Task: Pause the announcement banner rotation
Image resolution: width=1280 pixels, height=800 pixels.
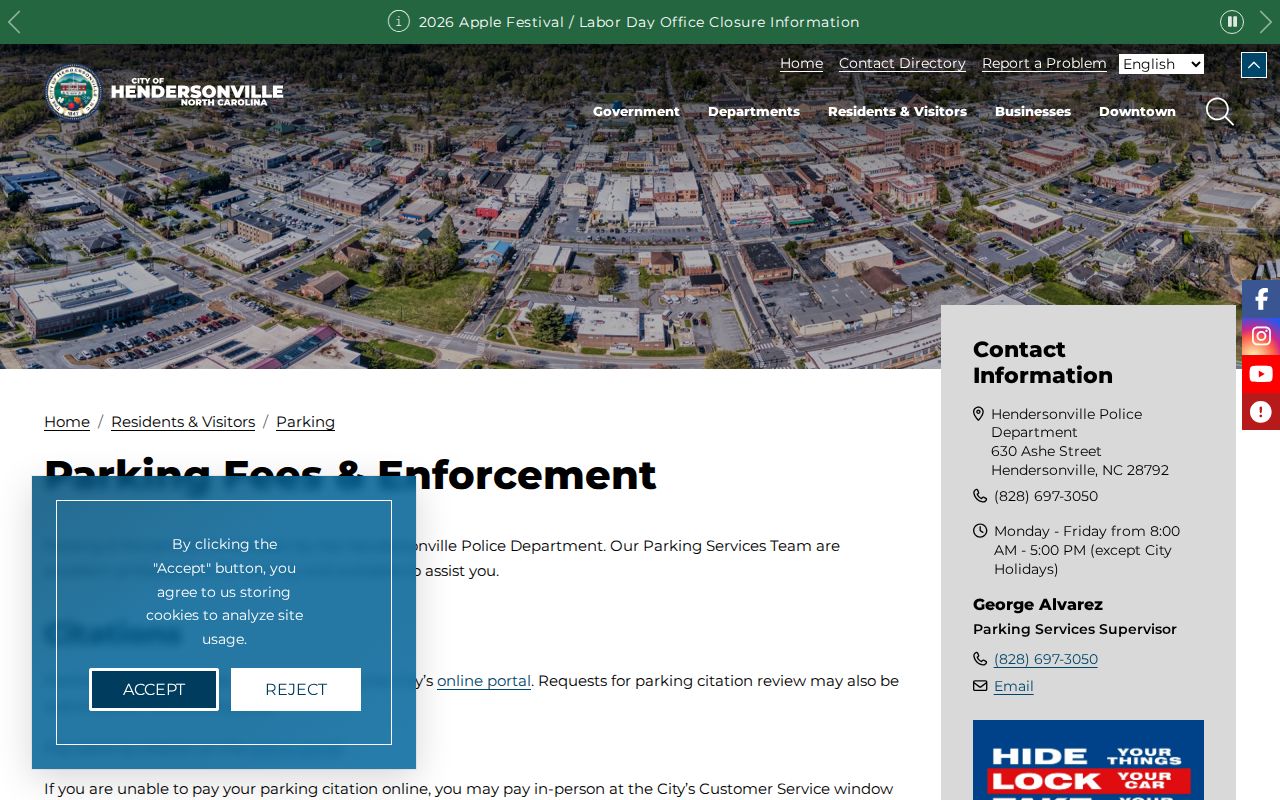Action: coord(1232,22)
